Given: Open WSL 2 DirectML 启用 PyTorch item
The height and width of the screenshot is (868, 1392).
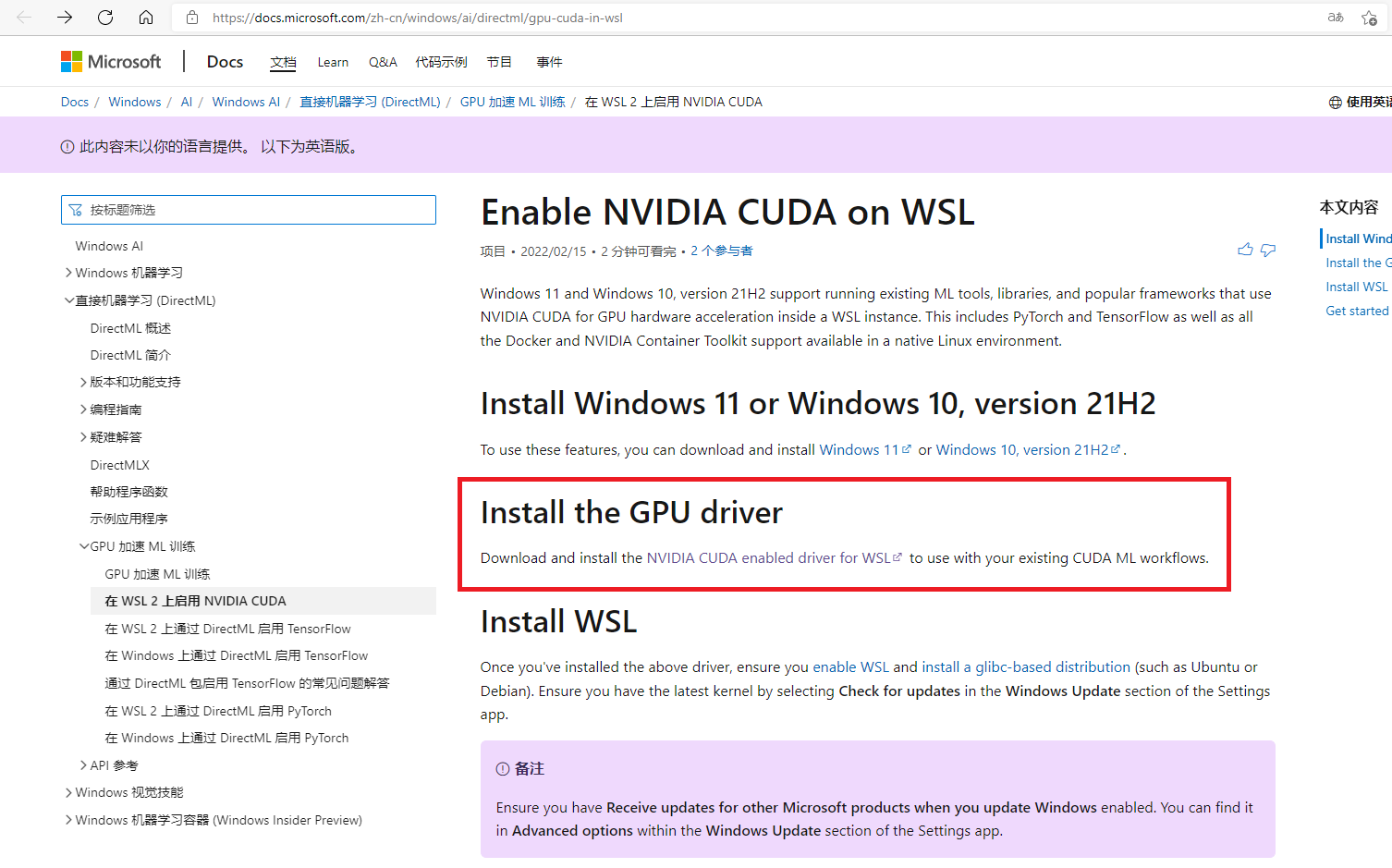Looking at the screenshot, I should pos(218,711).
